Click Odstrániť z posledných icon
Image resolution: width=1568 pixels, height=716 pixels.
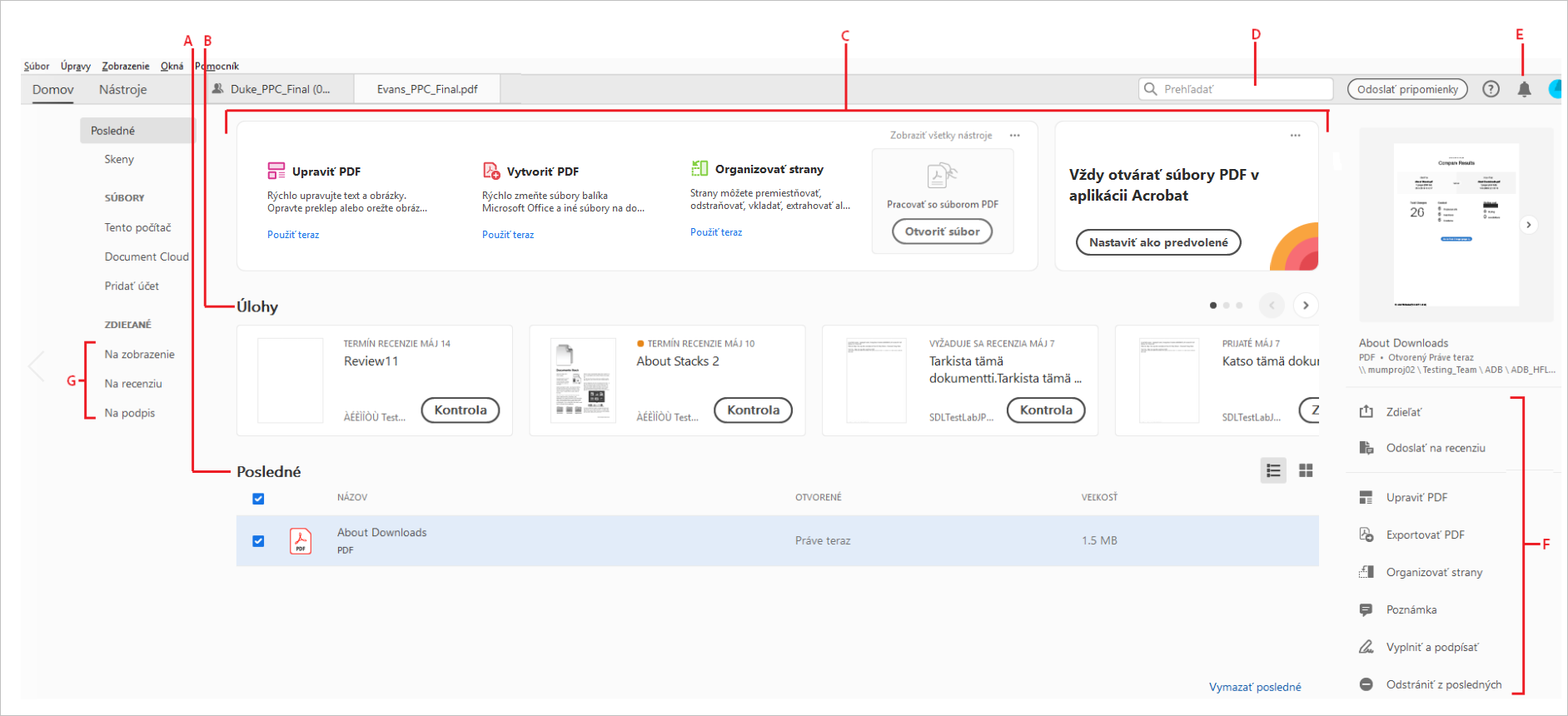click(1366, 684)
